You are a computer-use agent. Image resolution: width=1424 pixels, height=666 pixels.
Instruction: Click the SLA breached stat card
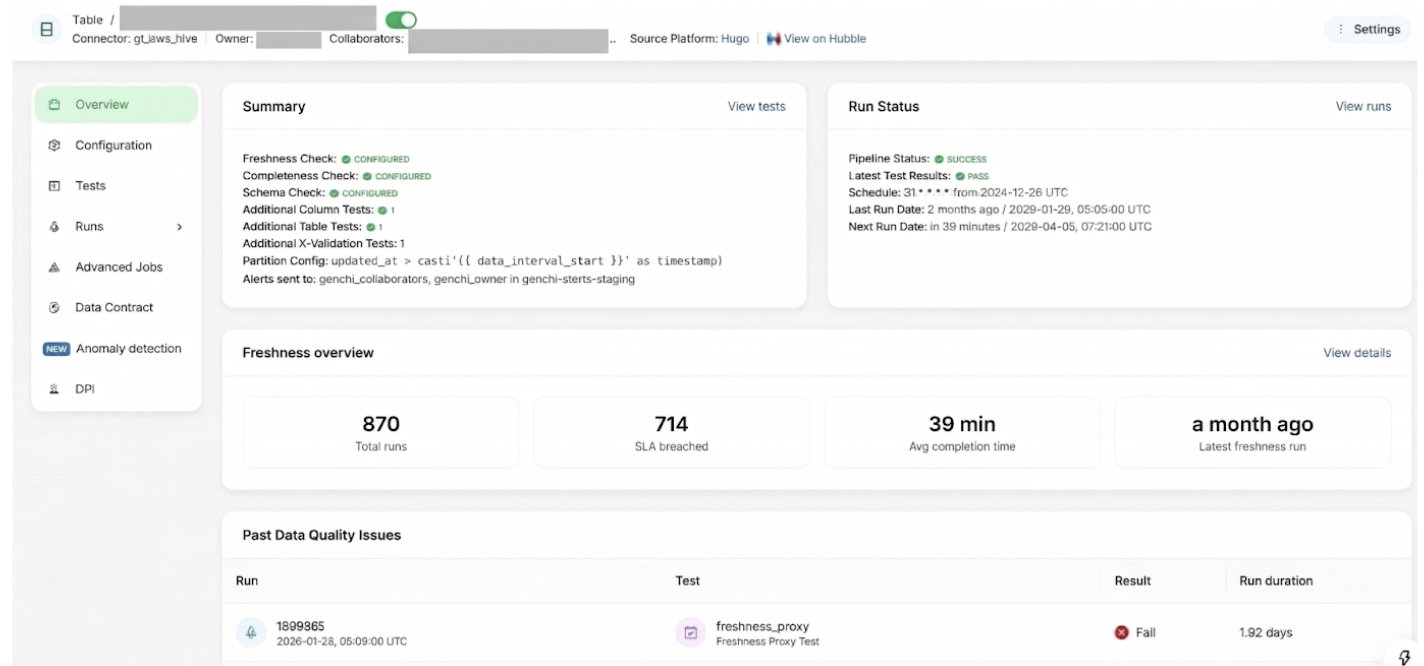click(671, 433)
